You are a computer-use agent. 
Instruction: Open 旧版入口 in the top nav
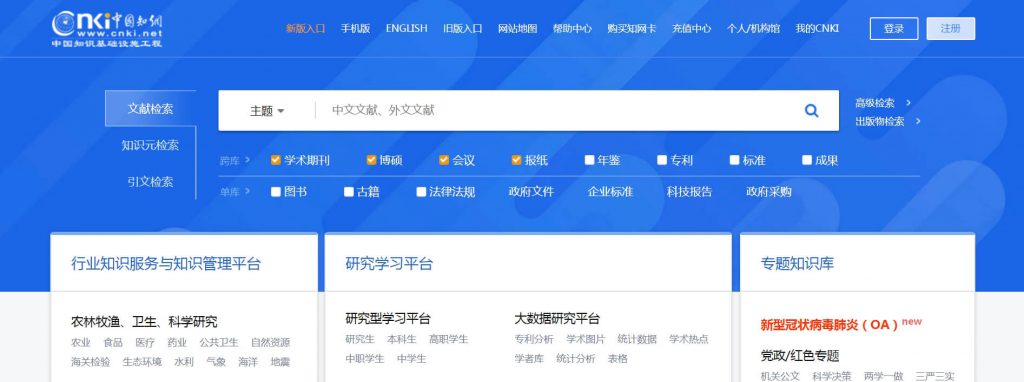(462, 29)
